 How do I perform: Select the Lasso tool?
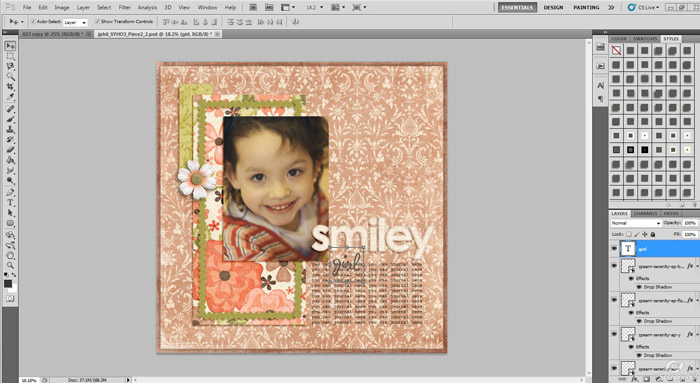tap(10, 67)
